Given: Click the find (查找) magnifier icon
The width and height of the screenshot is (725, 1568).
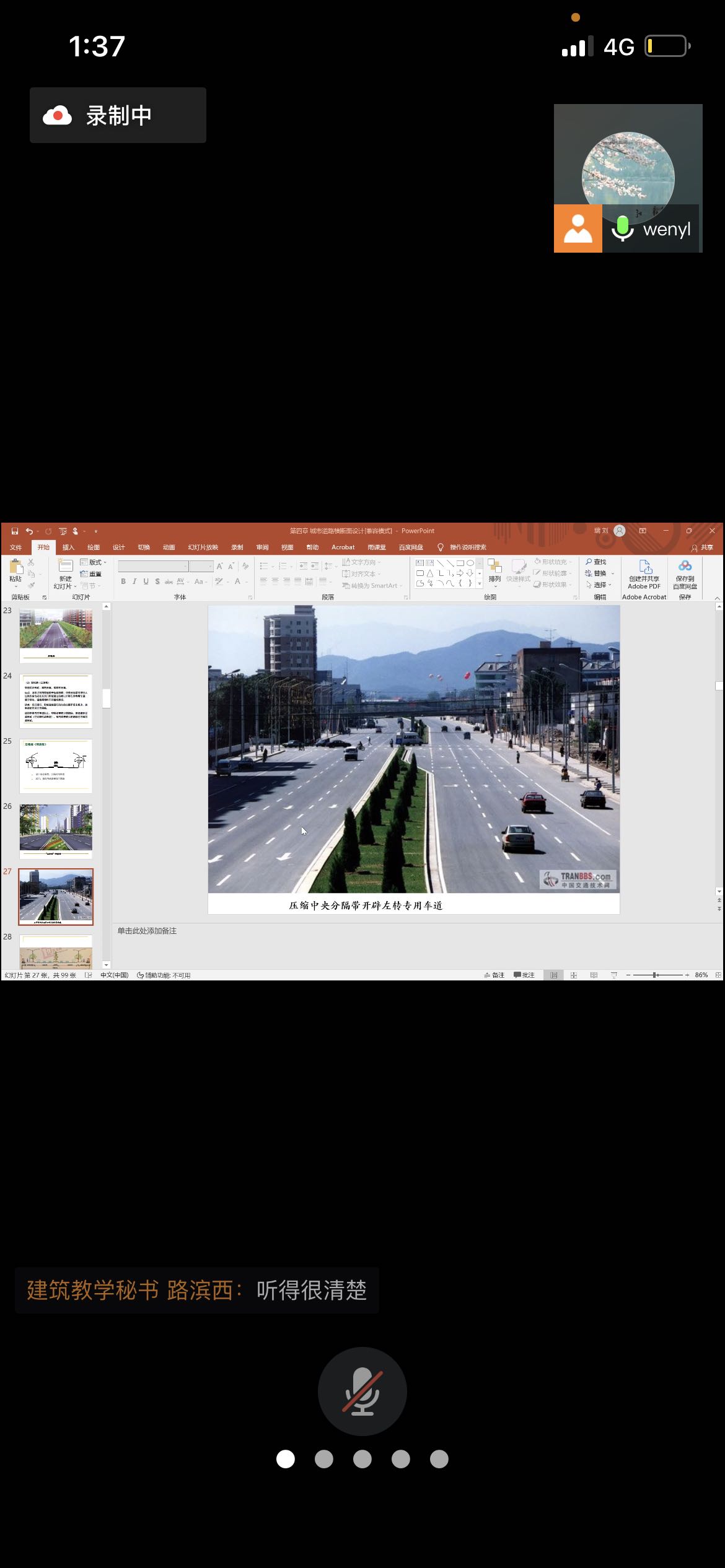Looking at the screenshot, I should pyautogui.click(x=589, y=562).
